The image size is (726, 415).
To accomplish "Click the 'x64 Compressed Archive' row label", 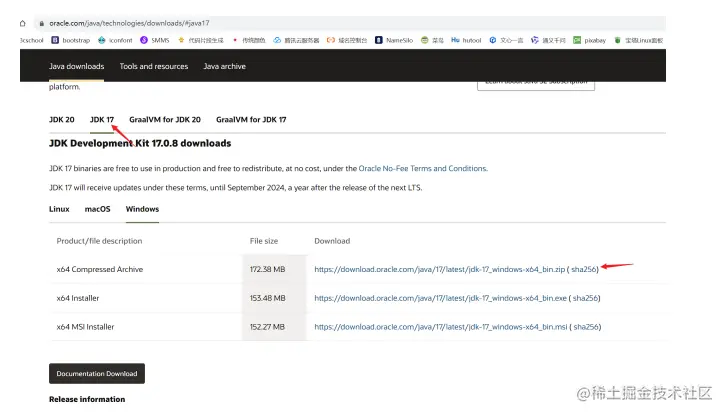I will (x=100, y=269).
